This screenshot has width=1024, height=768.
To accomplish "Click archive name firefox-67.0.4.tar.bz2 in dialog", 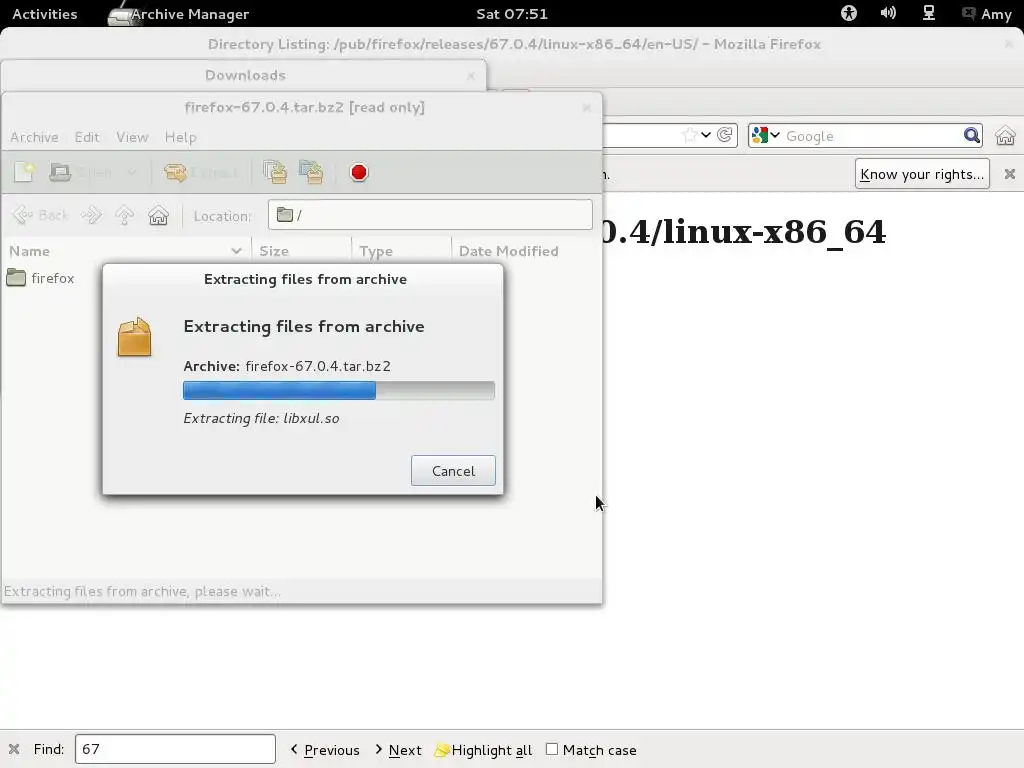I will [x=318, y=366].
